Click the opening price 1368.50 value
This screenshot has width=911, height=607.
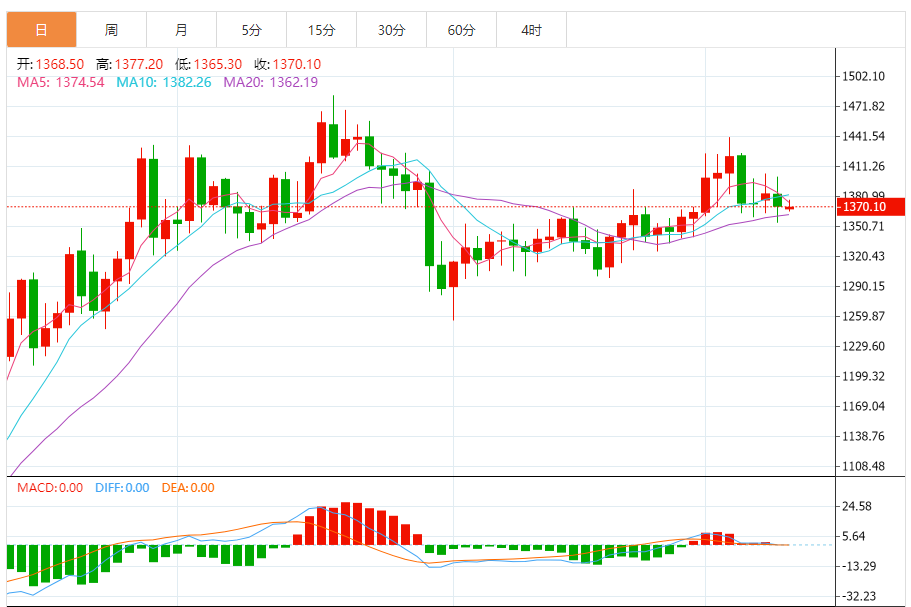60,64
